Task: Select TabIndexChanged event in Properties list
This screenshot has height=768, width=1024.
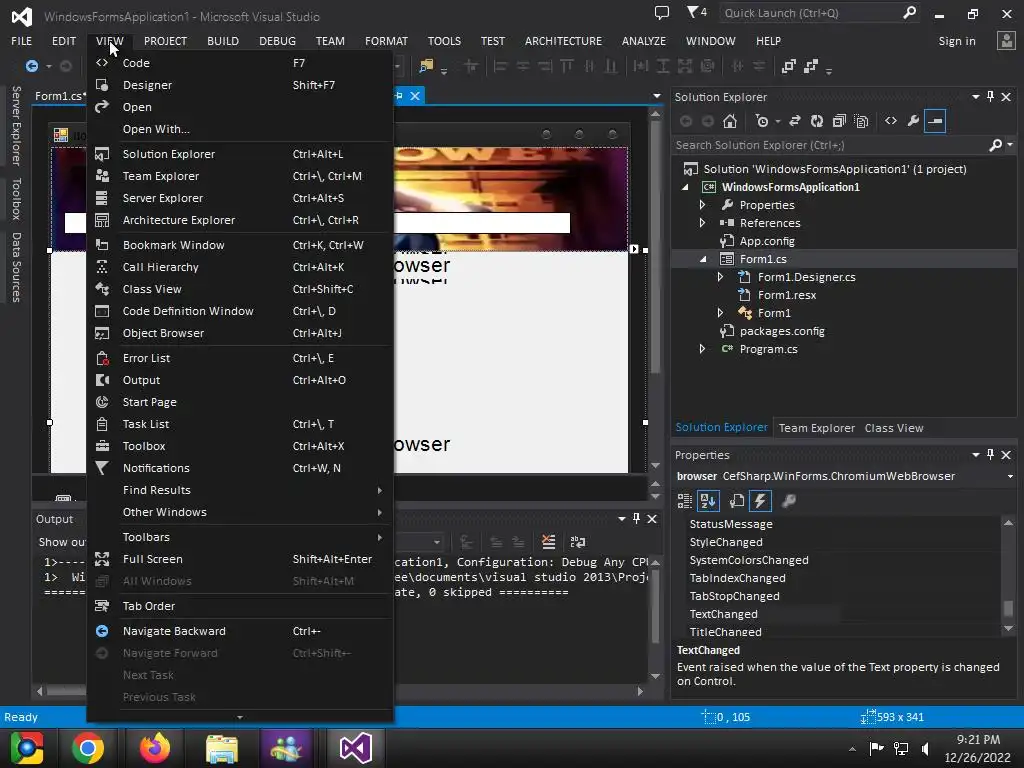Action: pyautogui.click(x=737, y=578)
